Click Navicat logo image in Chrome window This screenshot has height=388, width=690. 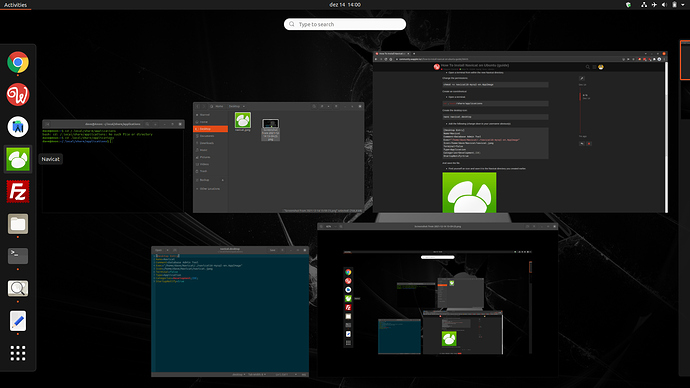pos(469,193)
